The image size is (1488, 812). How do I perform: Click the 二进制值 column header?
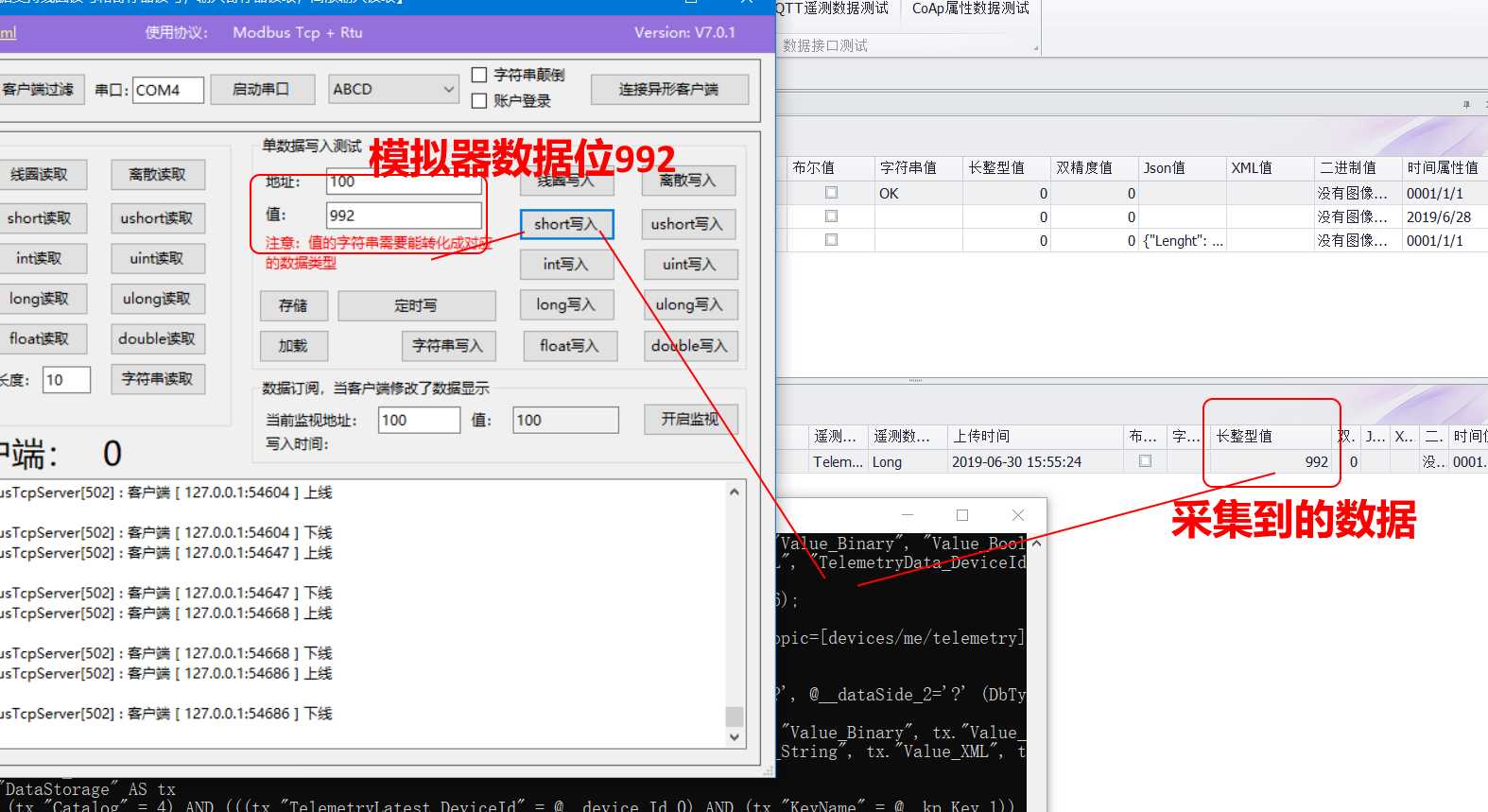coord(1358,167)
